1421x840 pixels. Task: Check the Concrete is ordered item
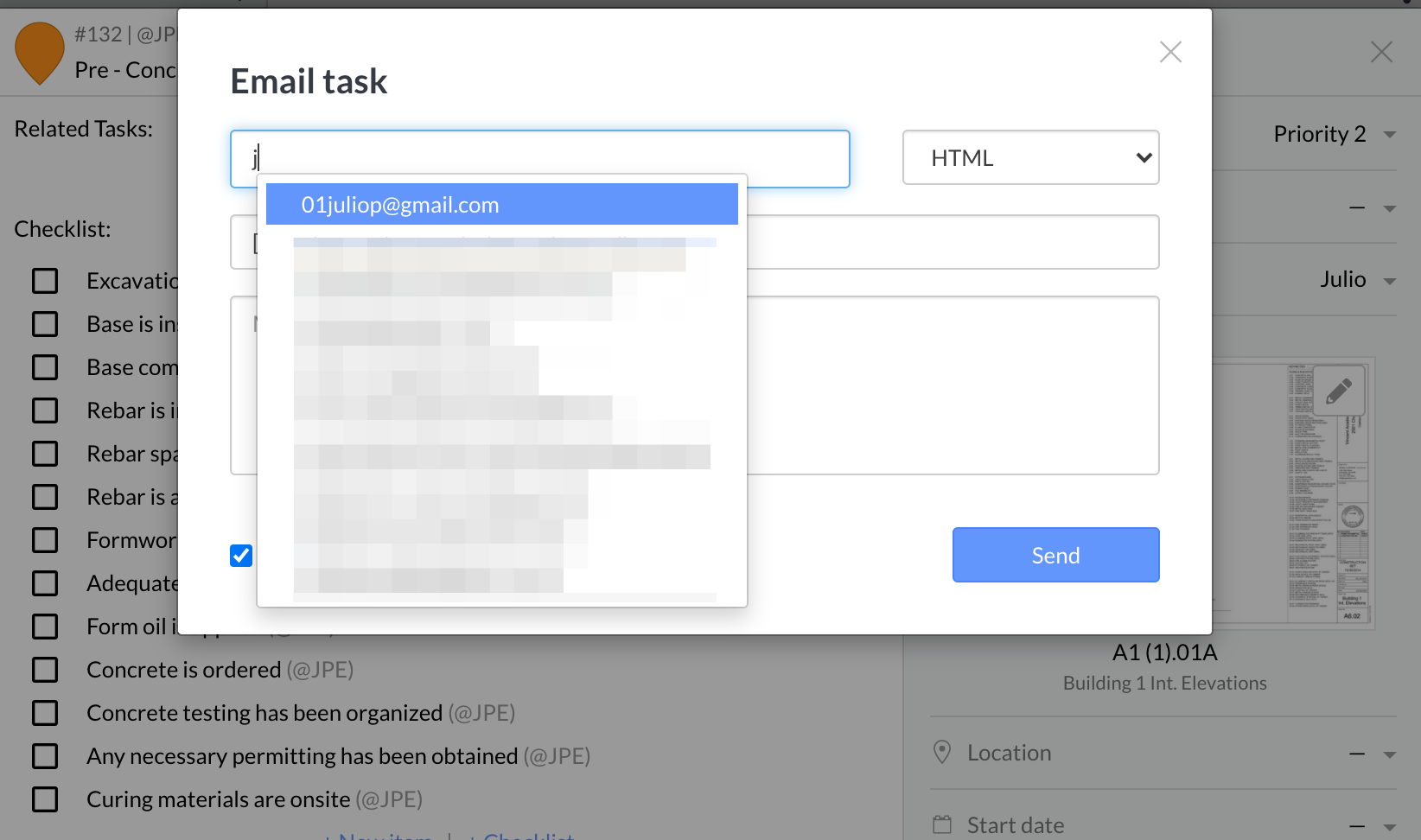click(45, 670)
